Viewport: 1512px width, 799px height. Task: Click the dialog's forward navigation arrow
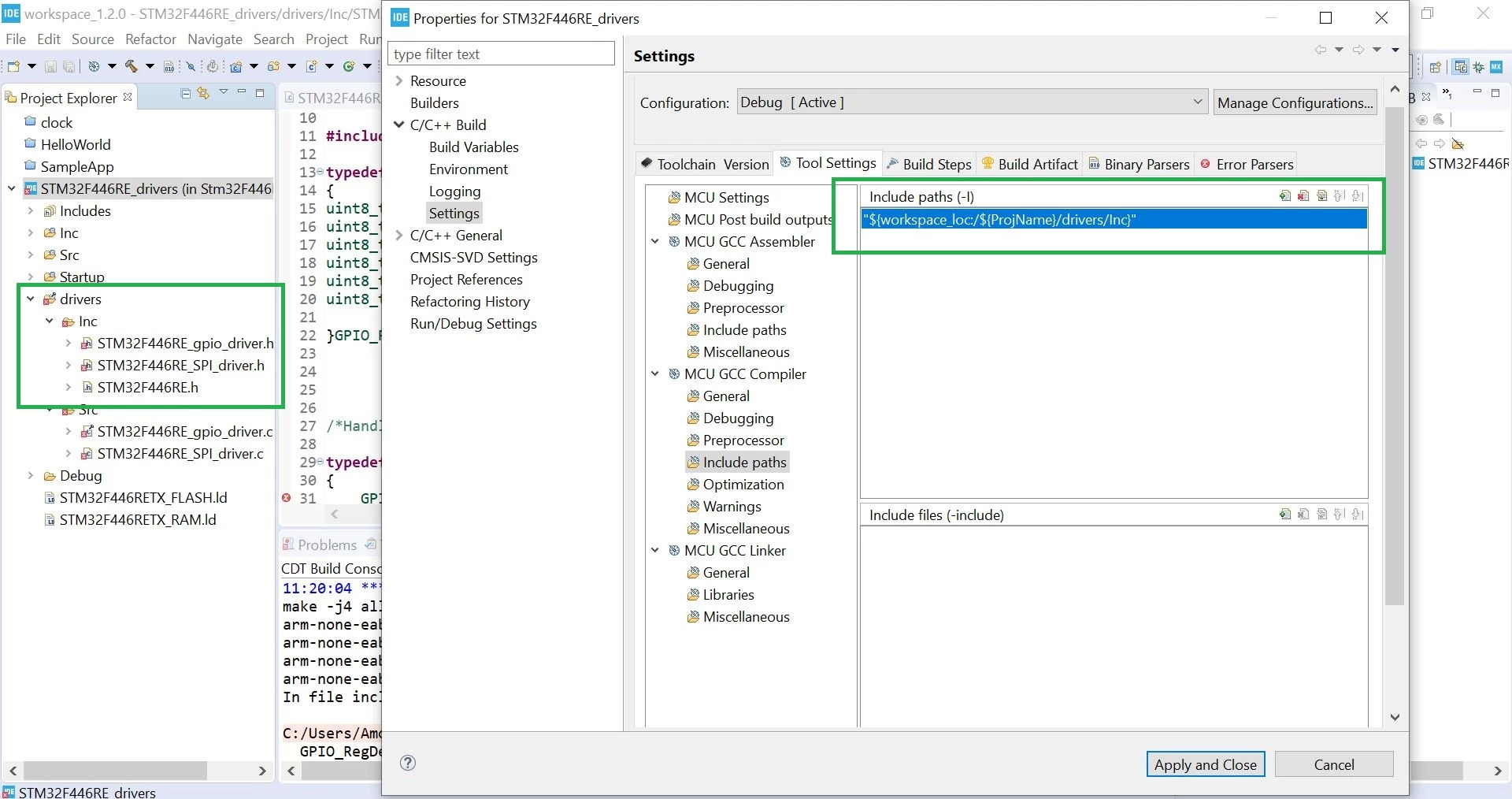1358,50
